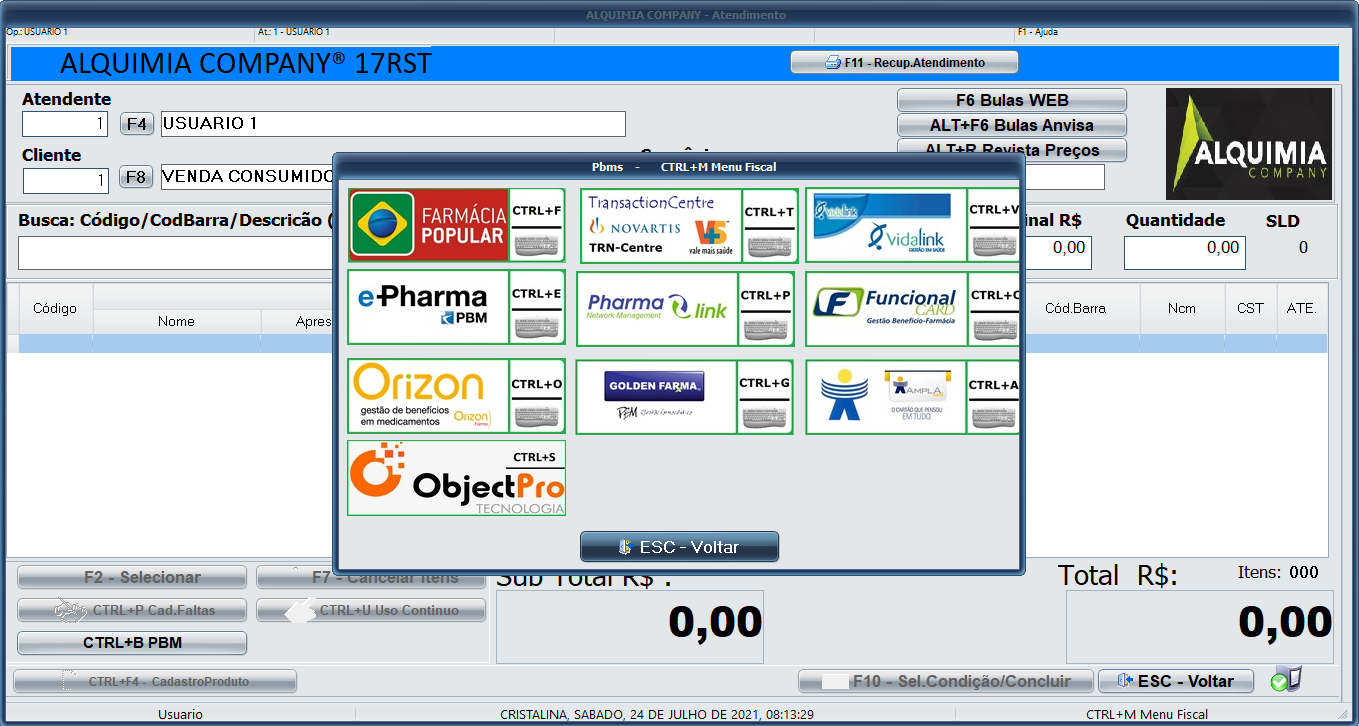Click the CTRL+T keyboard shortcut tile
This screenshot has height=726, width=1359.
pos(769,225)
